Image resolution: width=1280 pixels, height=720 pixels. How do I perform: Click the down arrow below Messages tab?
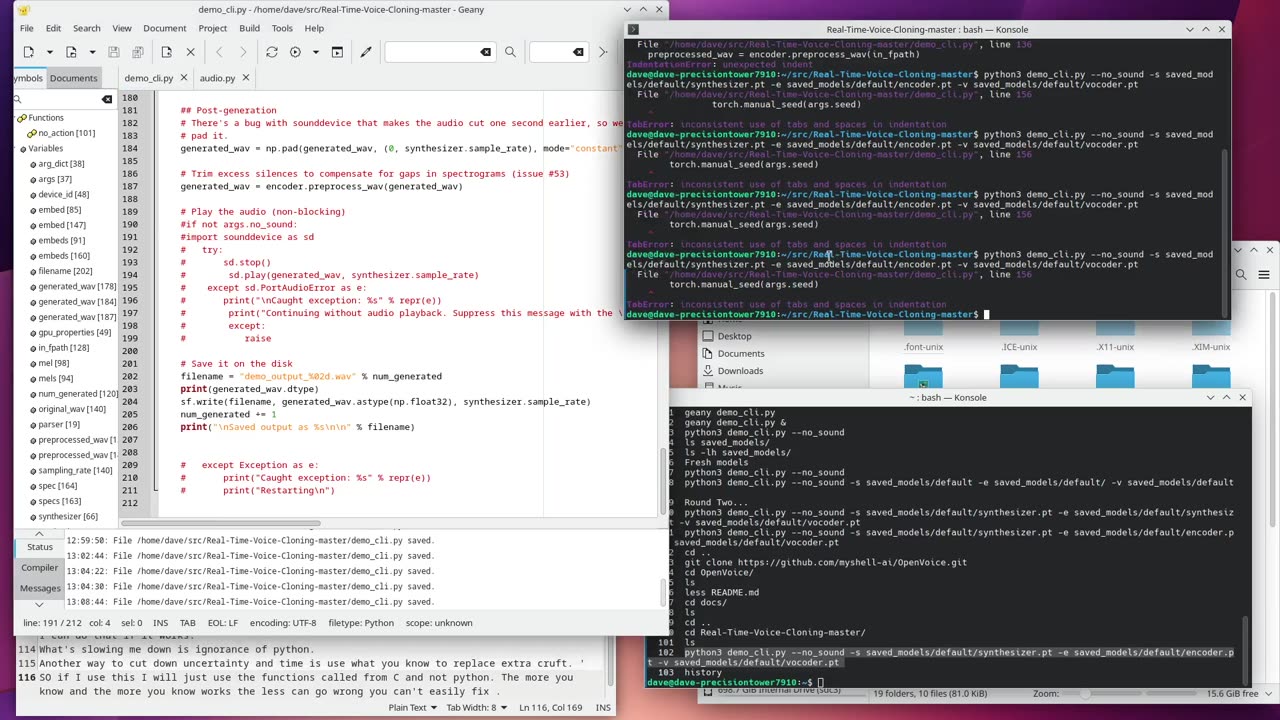(x=39, y=604)
